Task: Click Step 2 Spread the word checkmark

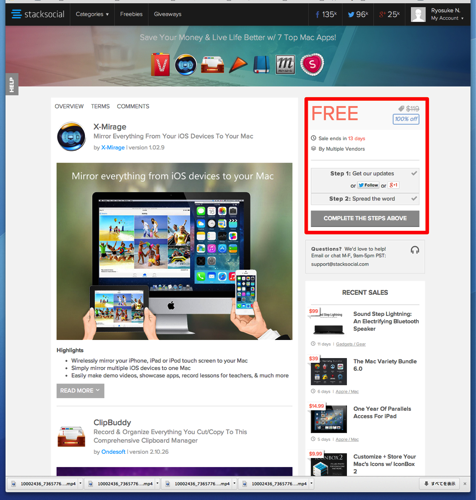Action: [414, 198]
